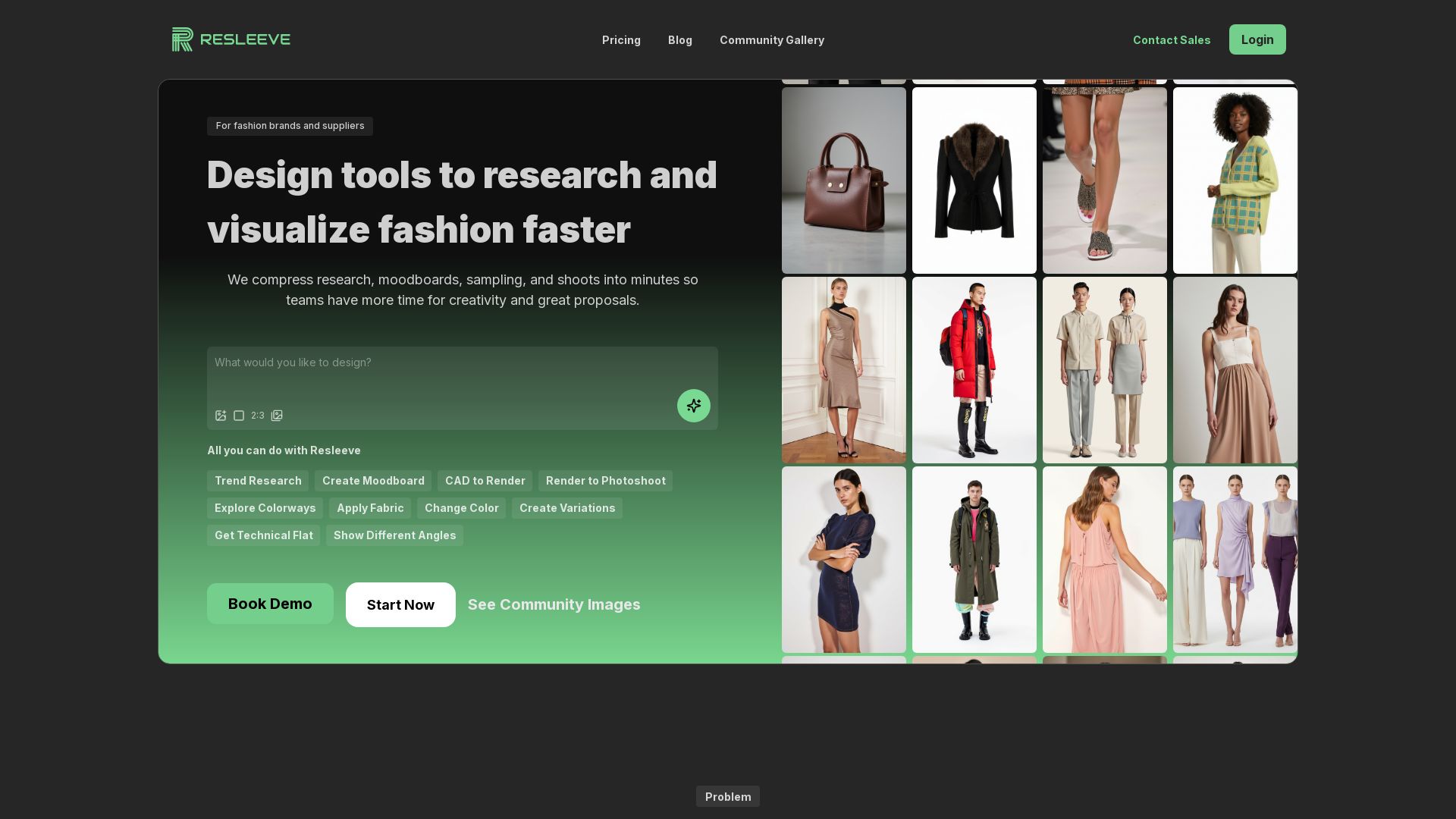Open the Pricing menu item

621,40
